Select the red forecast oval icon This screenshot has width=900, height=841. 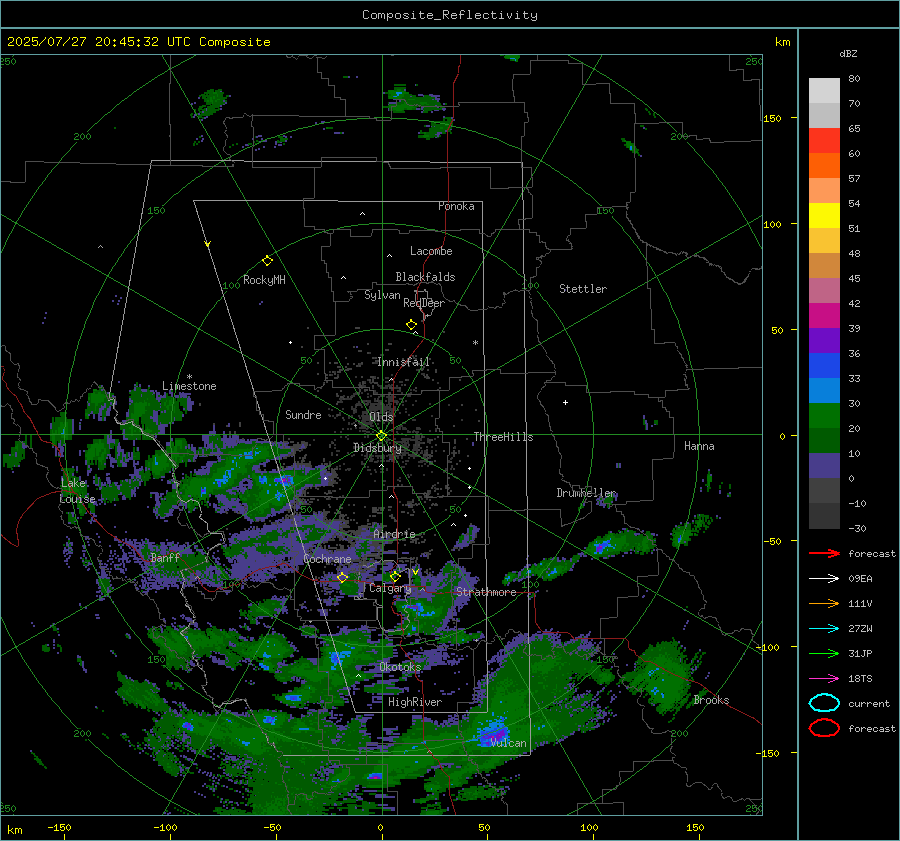[824, 728]
